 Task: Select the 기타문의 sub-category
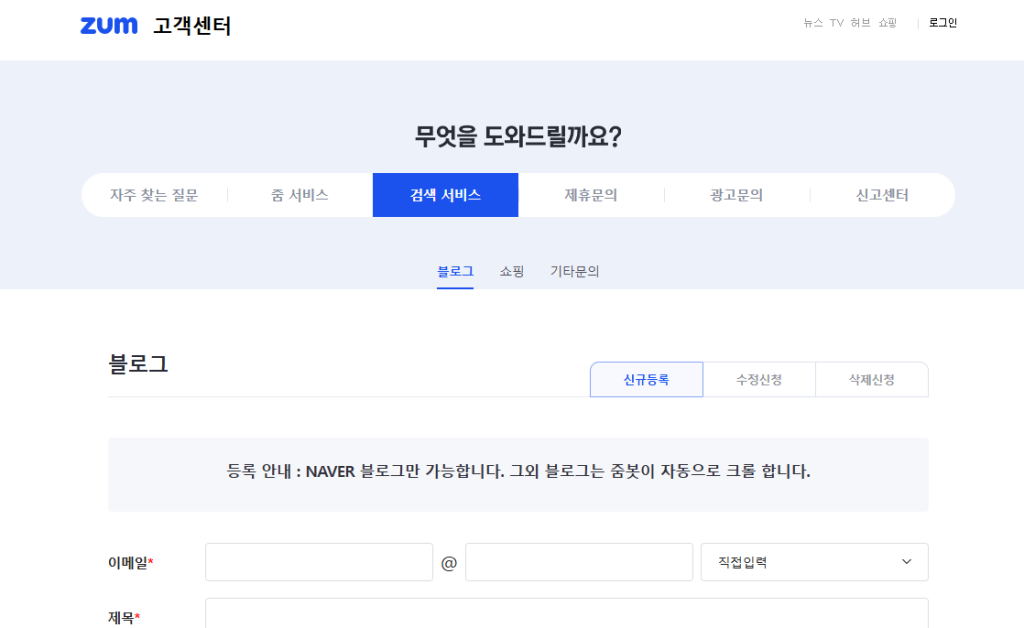575,271
